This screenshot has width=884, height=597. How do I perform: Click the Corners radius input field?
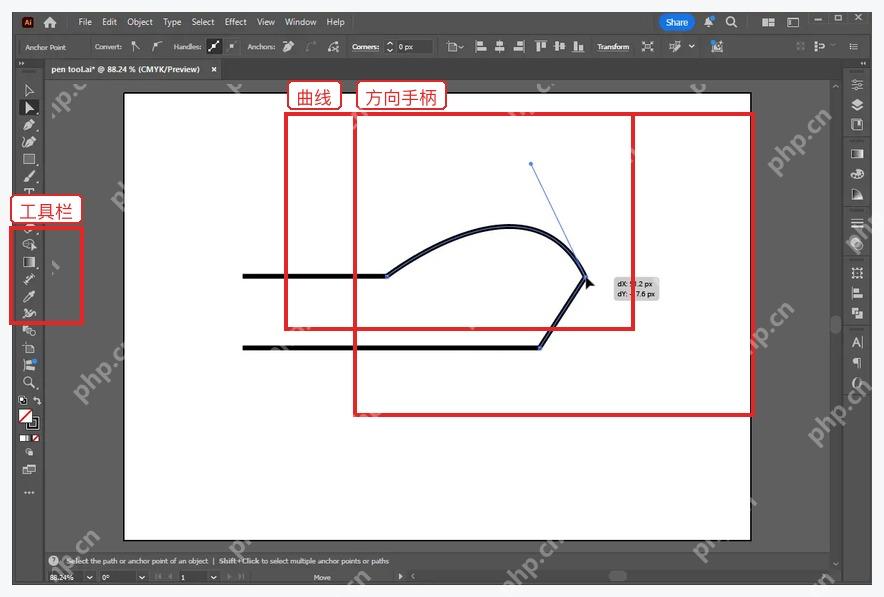pos(414,47)
